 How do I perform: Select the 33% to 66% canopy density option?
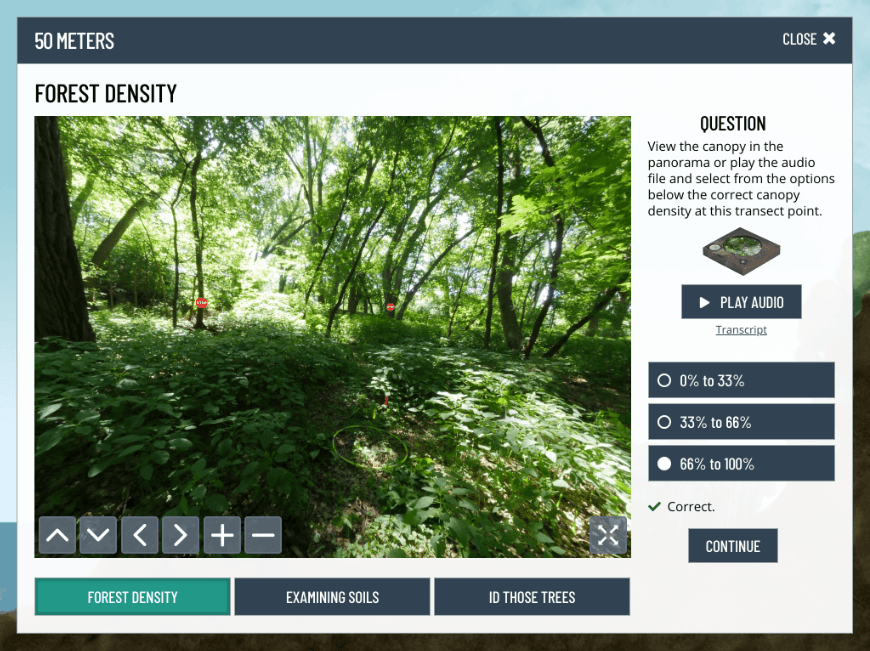pos(741,421)
